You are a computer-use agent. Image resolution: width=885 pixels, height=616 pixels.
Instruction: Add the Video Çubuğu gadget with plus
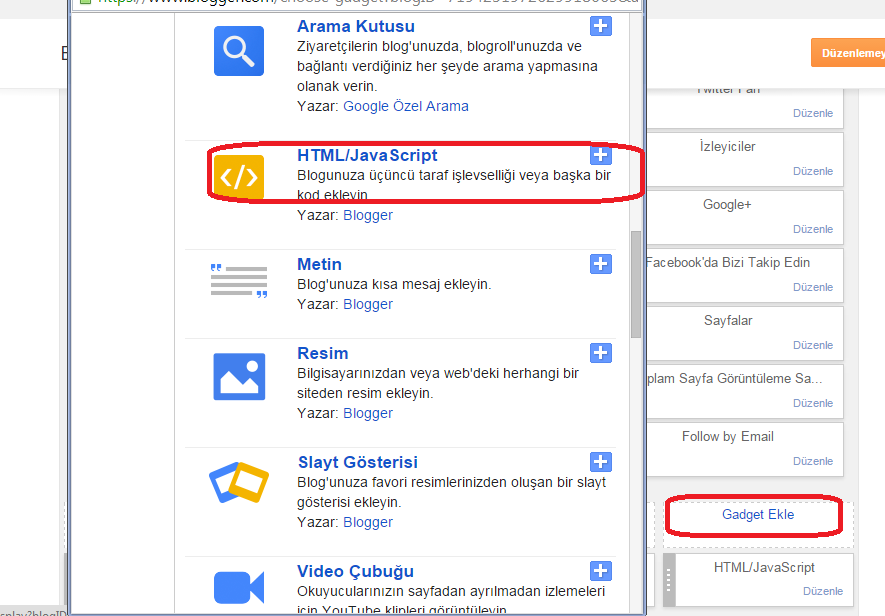click(x=601, y=571)
